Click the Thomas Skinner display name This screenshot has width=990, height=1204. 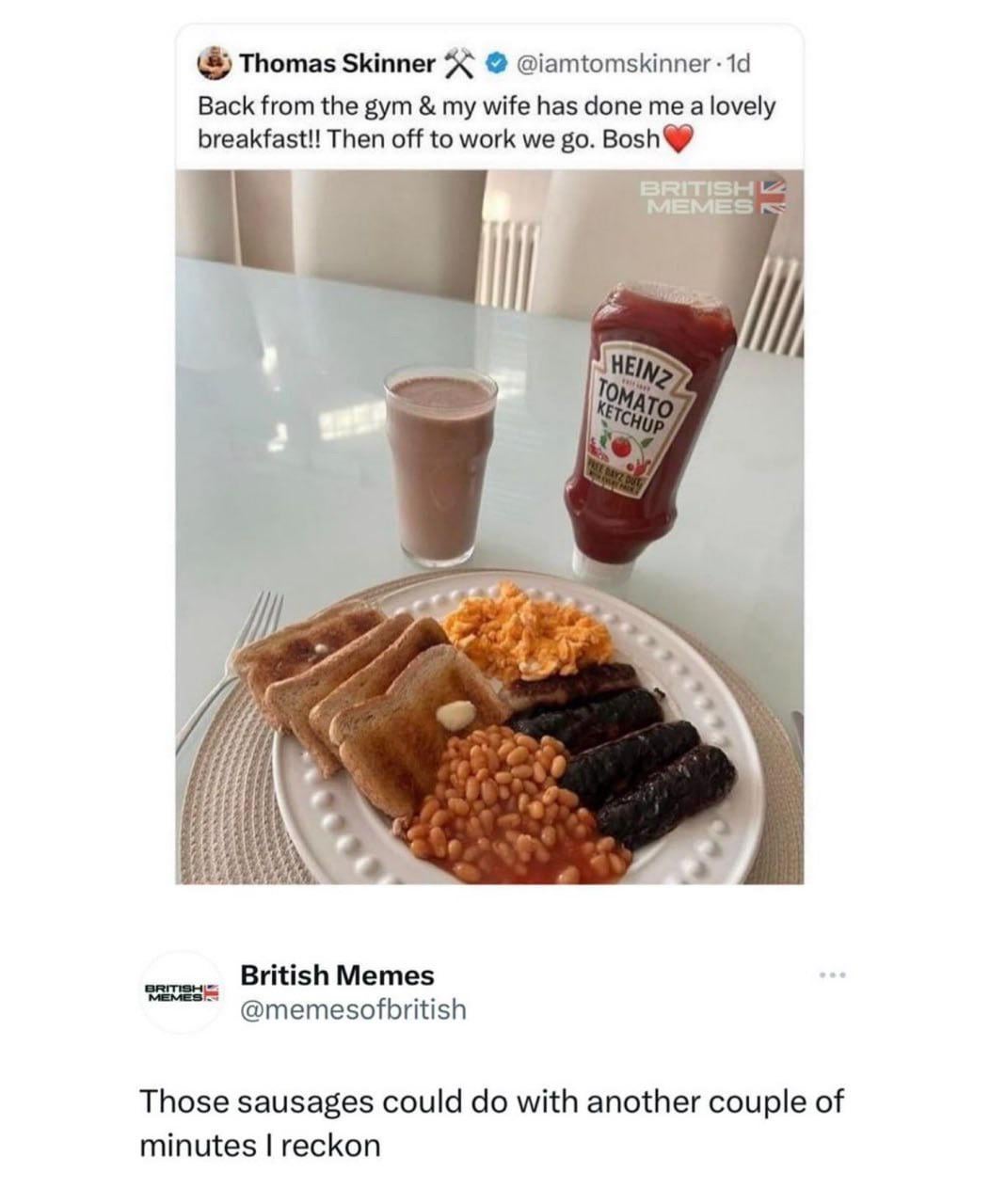[338, 64]
